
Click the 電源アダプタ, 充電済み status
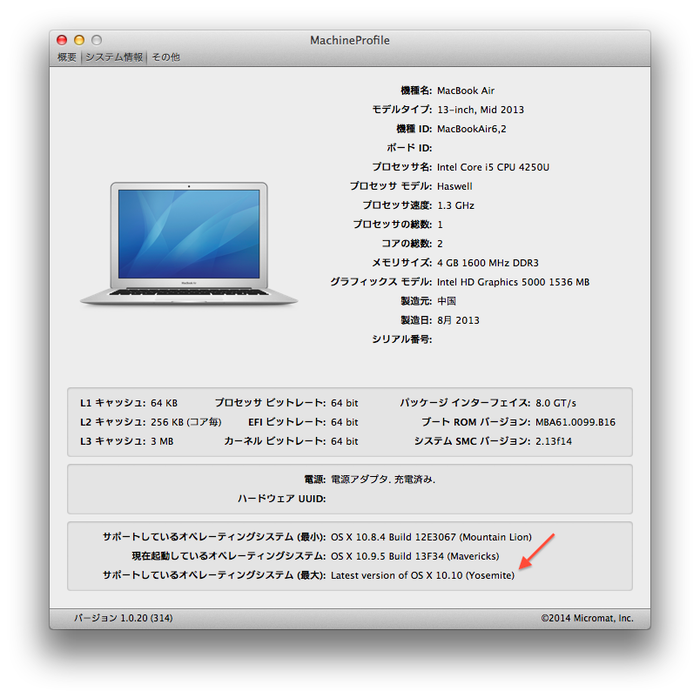(383, 480)
